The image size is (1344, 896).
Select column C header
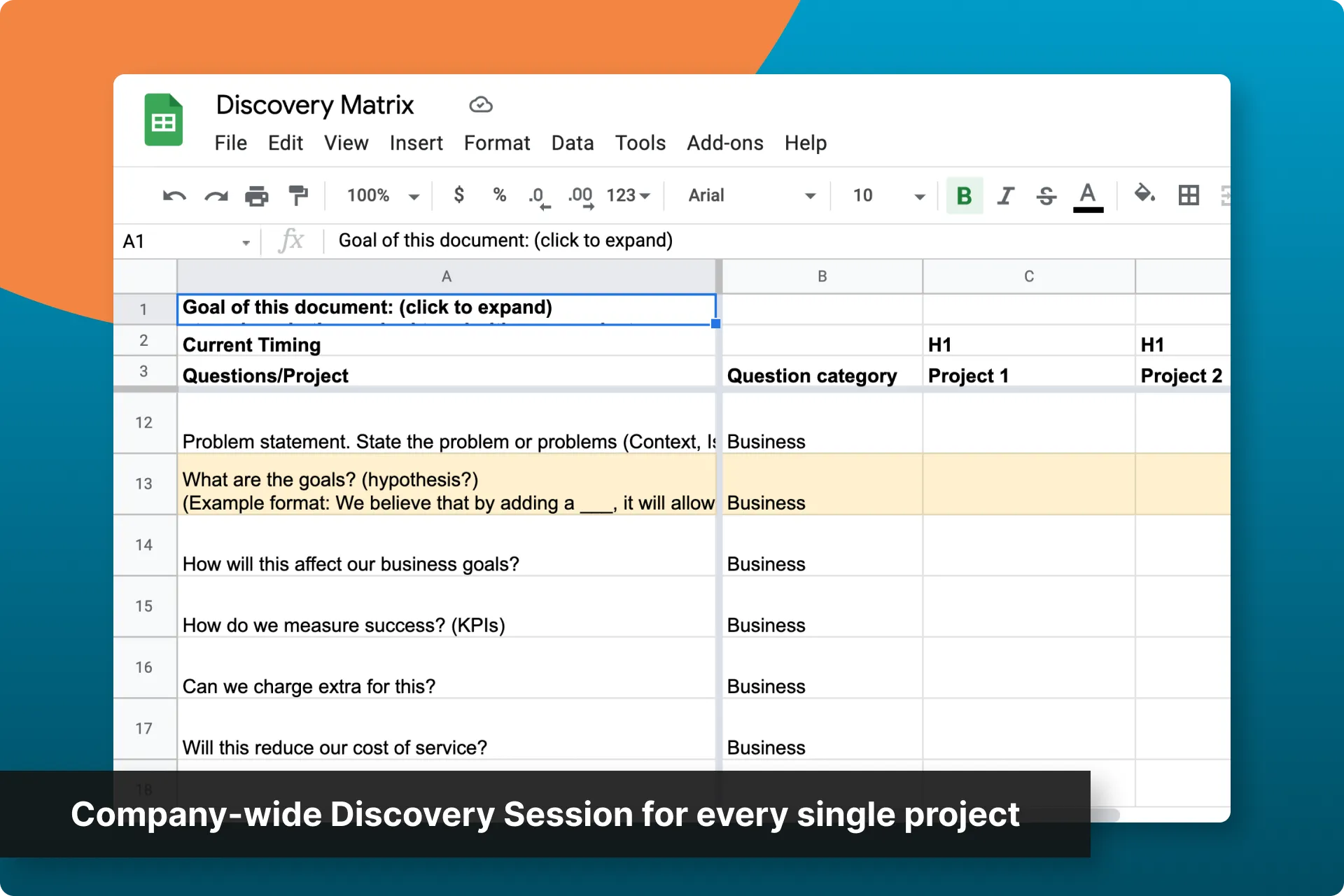(x=1029, y=276)
